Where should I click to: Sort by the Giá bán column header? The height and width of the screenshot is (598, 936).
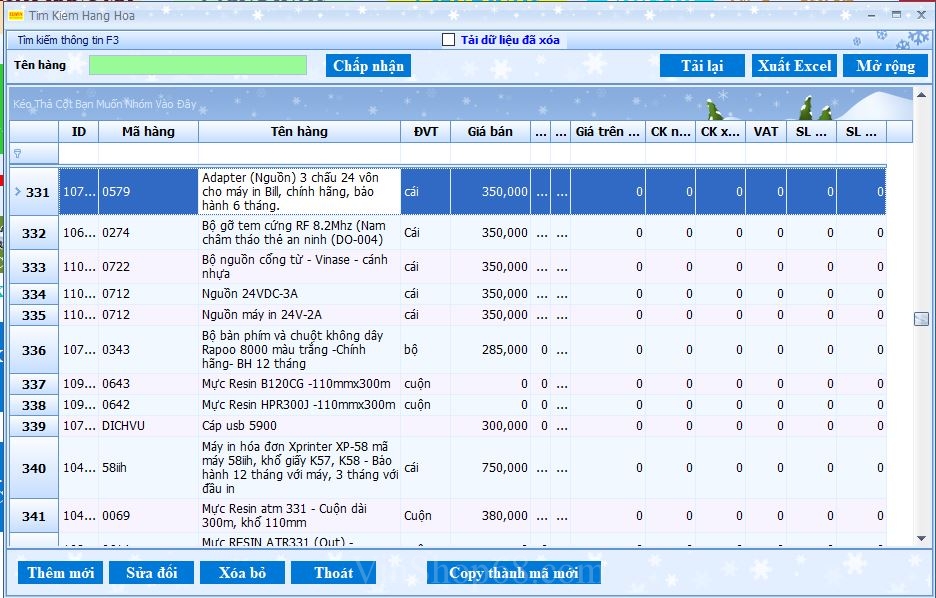(489, 132)
